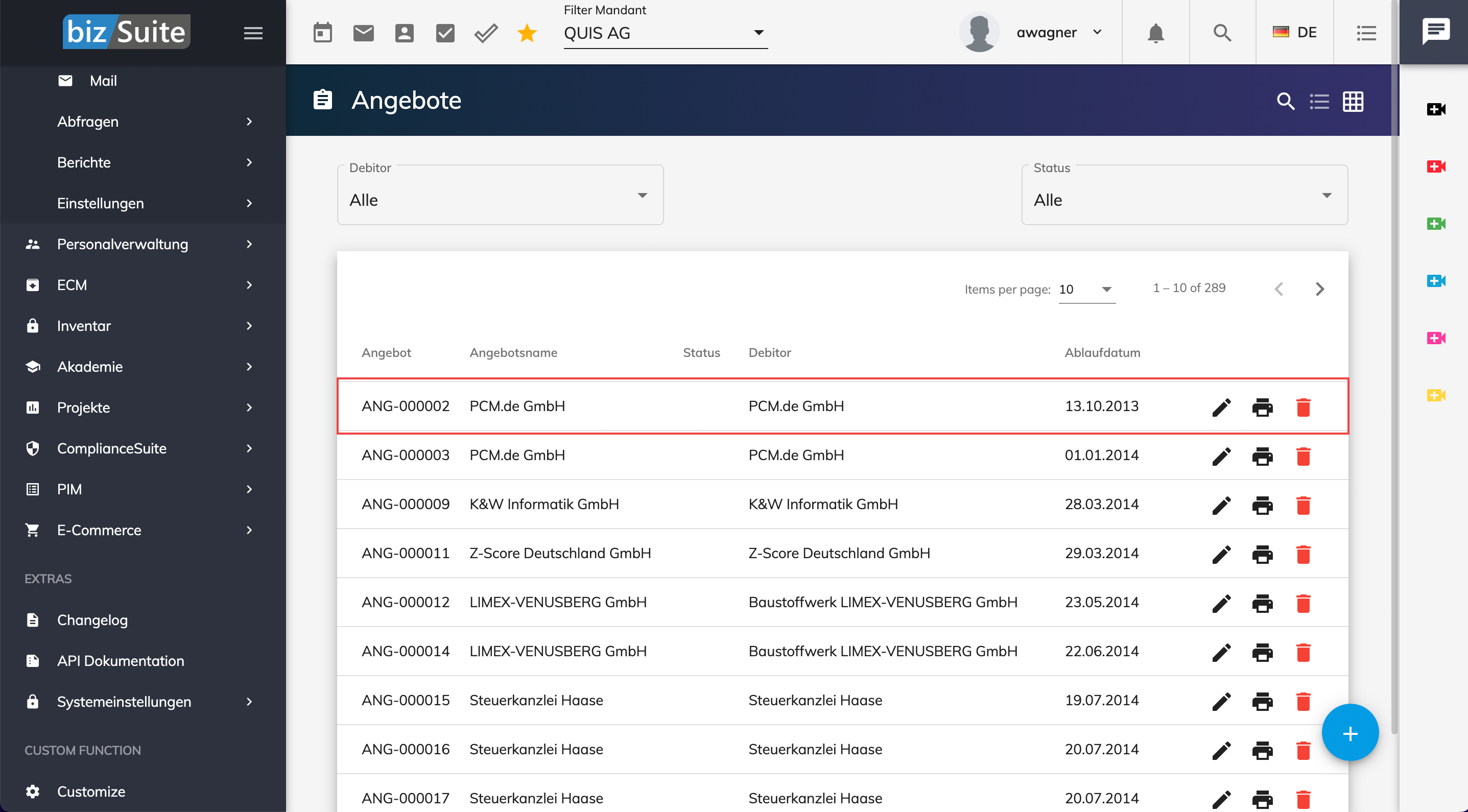Click the single checkmark tasks icon

pyautogui.click(x=445, y=33)
